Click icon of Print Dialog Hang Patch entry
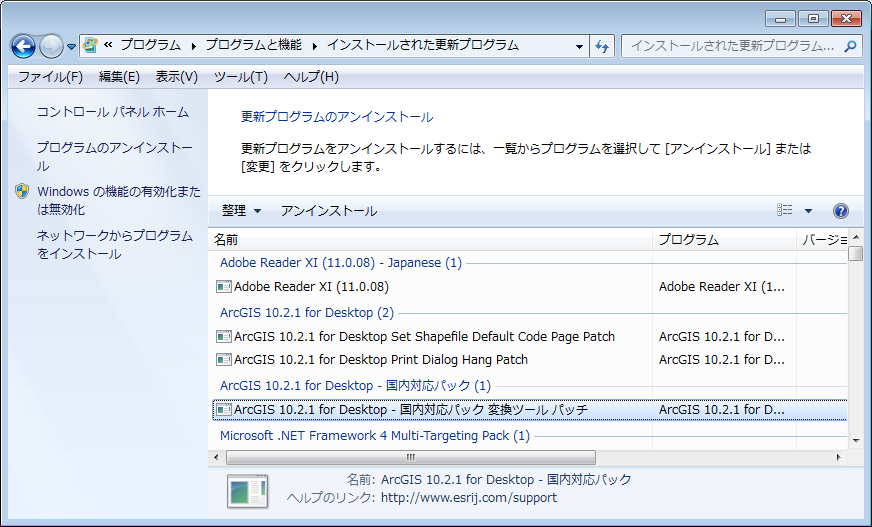The image size is (872, 527). coord(224,360)
